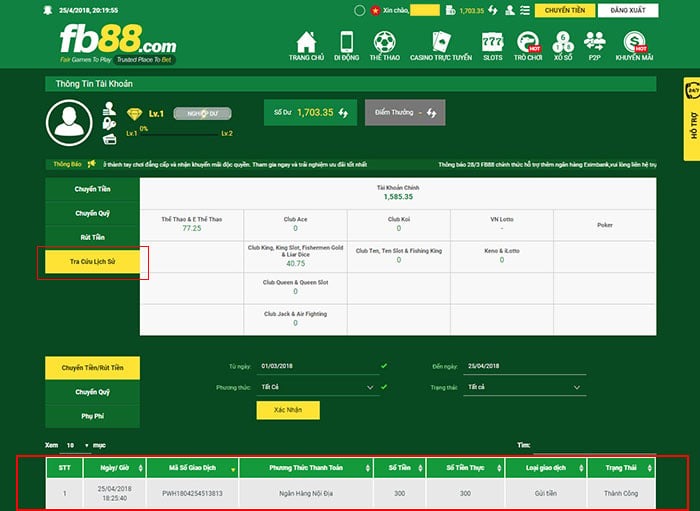This screenshot has width=700, height=511.
Task: Click the Chuyển Tiền button in header
Action: coord(565,10)
